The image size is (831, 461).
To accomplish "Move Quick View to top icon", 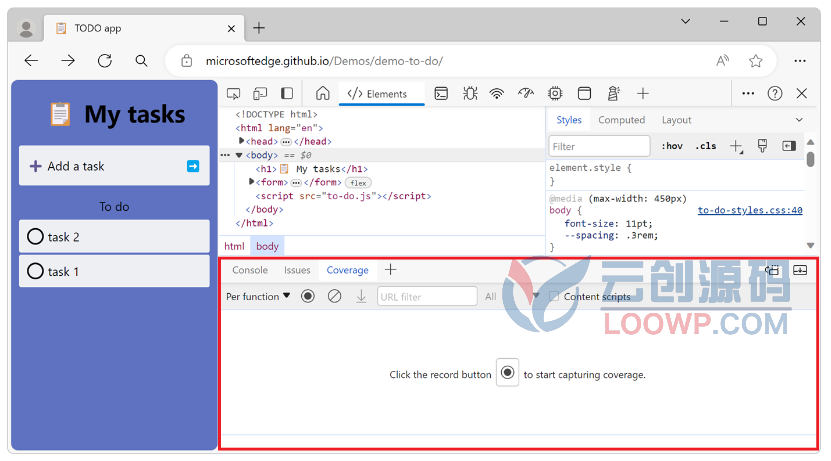I will coord(773,270).
